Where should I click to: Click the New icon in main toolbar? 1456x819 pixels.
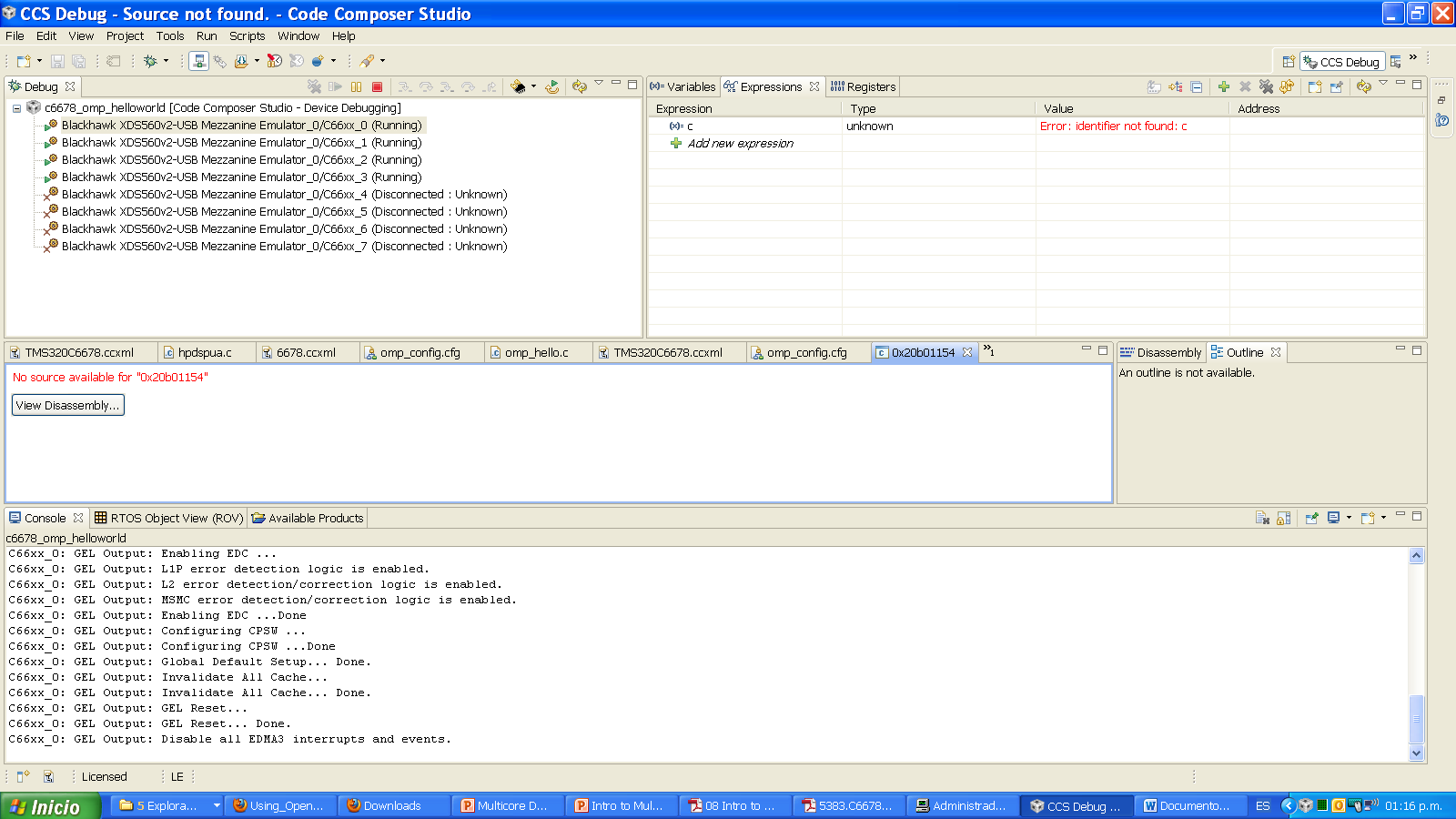[24, 61]
